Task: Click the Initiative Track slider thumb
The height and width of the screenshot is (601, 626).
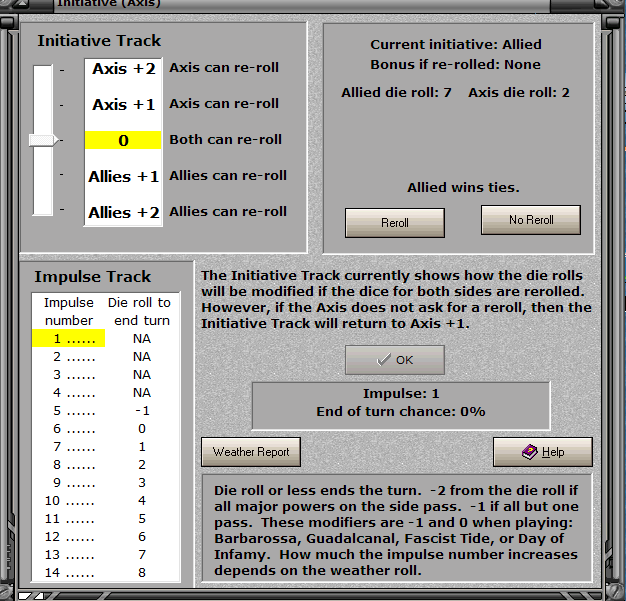Action: pyautogui.click(x=44, y=140)
